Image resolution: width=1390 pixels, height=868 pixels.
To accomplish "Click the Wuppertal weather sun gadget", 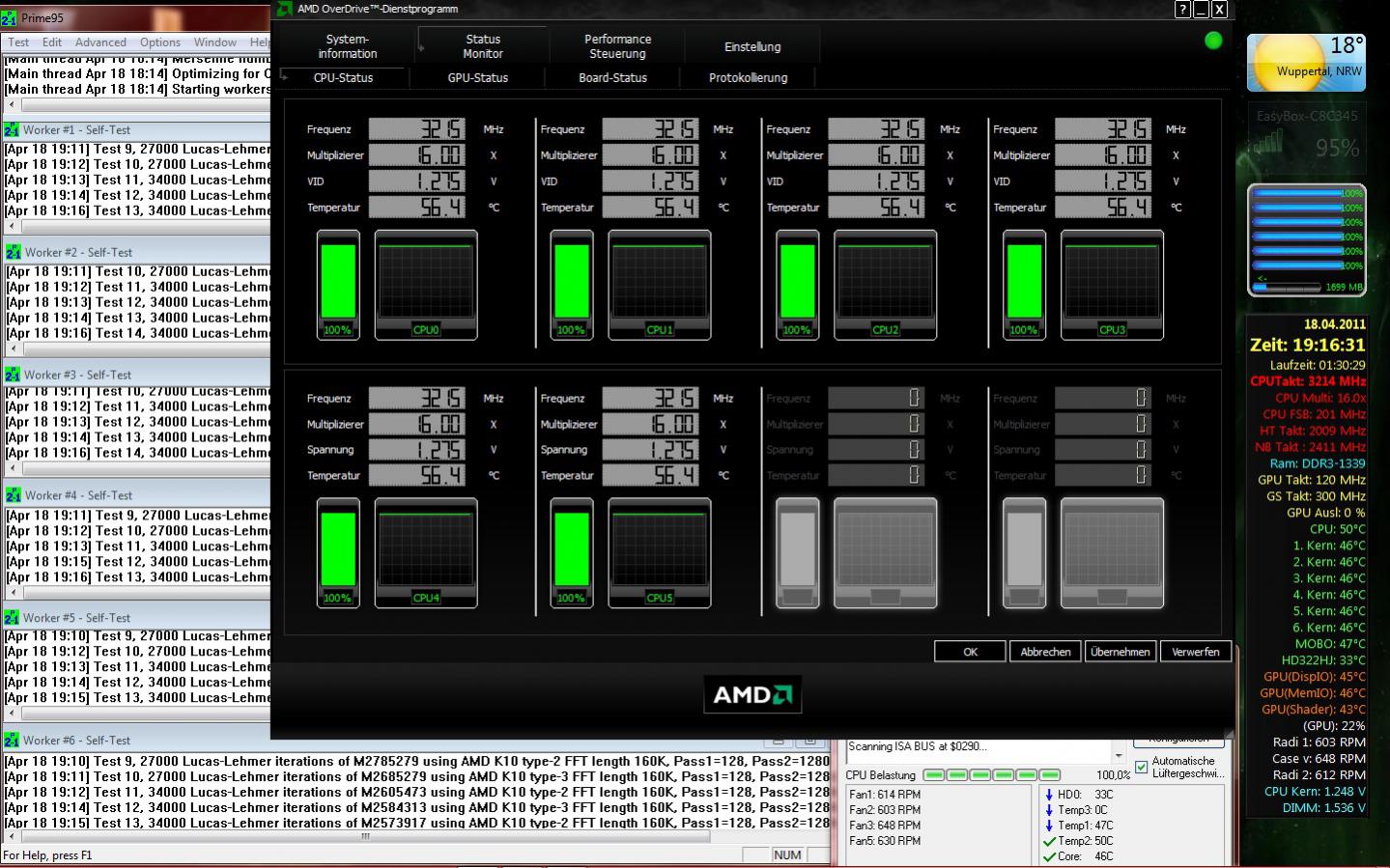I will (x=1307, y=63).
